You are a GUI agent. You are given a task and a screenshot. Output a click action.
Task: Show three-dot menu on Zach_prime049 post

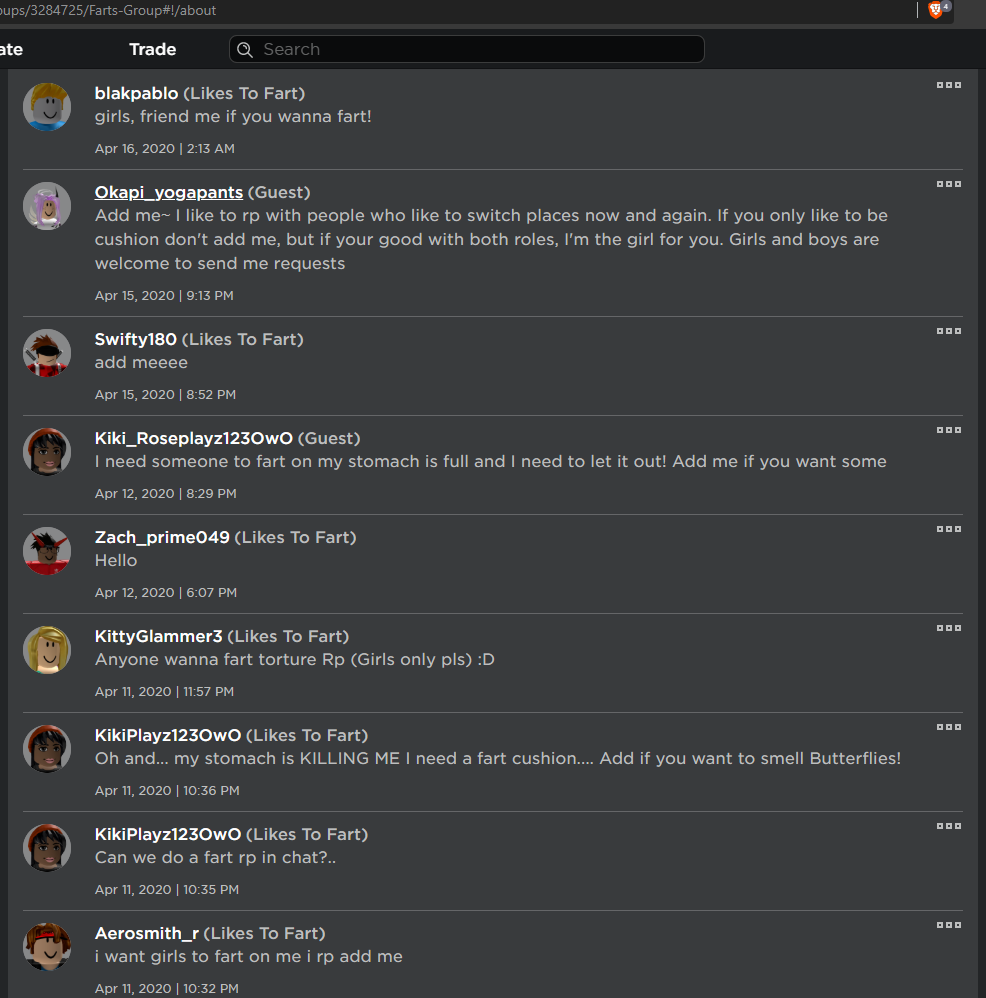pos(948,529)
